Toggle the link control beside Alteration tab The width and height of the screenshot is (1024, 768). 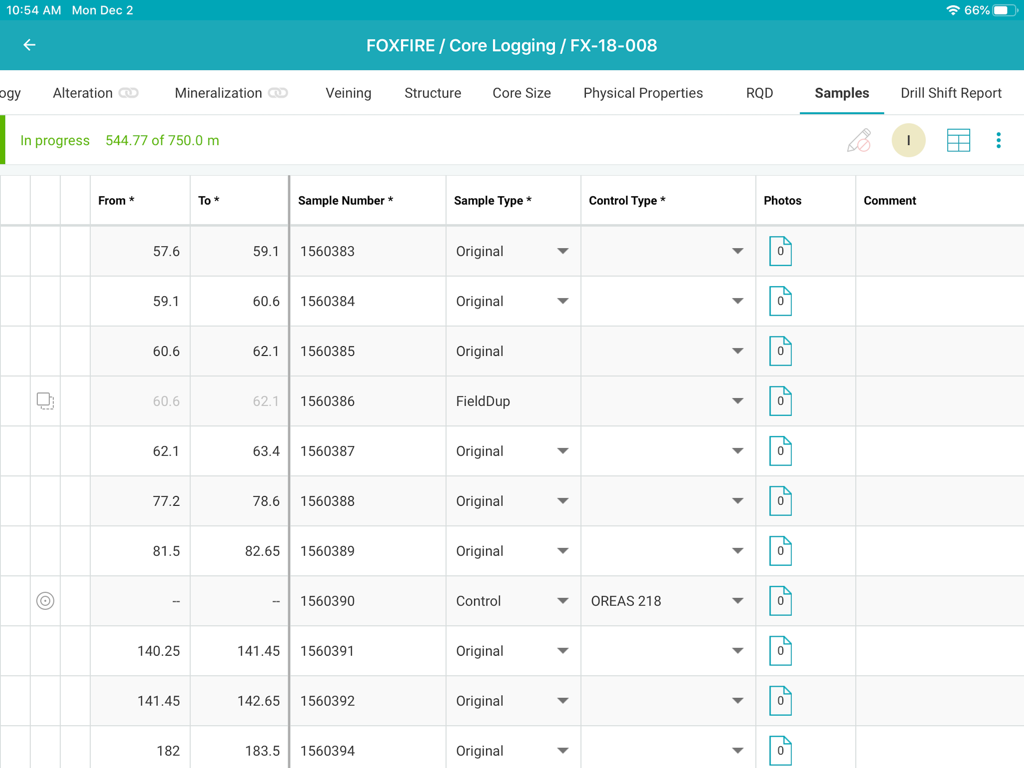click(x=126, y=92)
